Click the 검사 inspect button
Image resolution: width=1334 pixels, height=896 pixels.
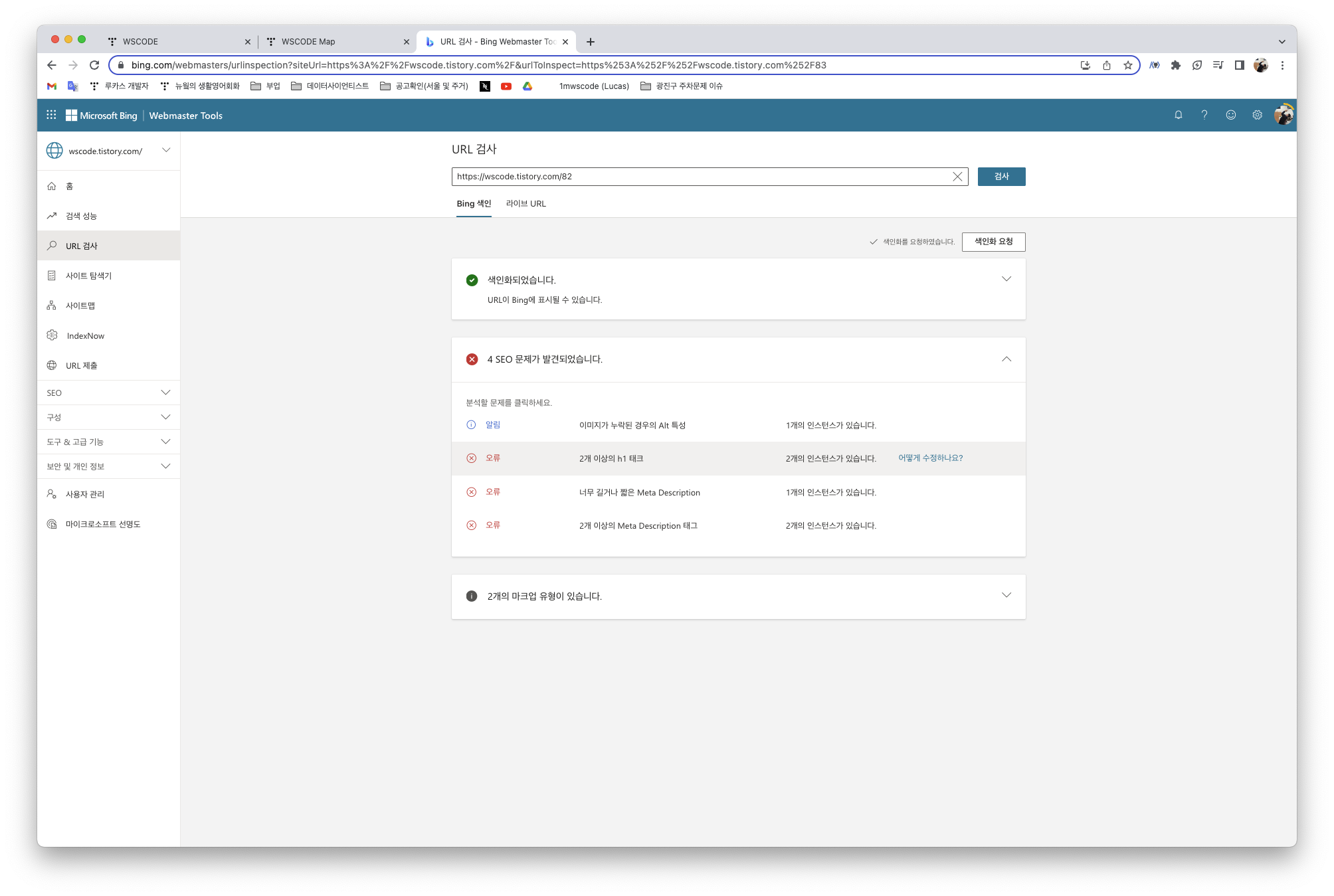1000,177
